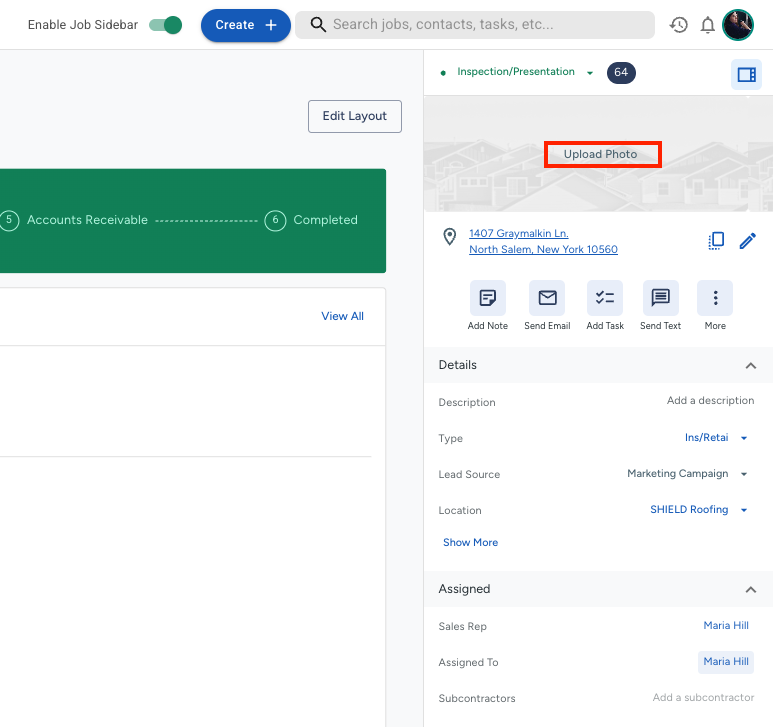Edit the address with the pencil icon
773x727 pixels.
(x=747, y=241)
